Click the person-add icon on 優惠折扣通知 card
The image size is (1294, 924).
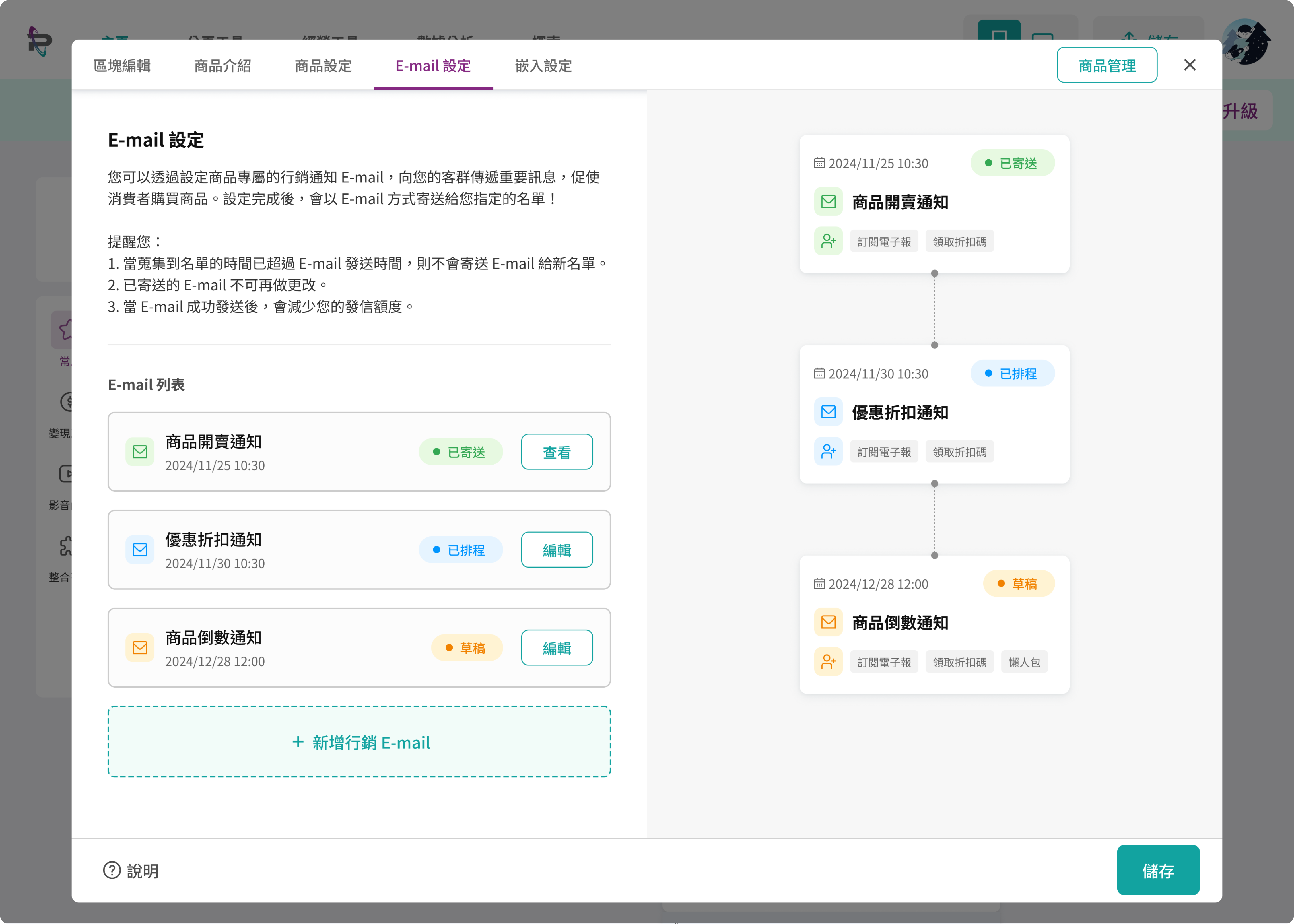coord(829,451)
